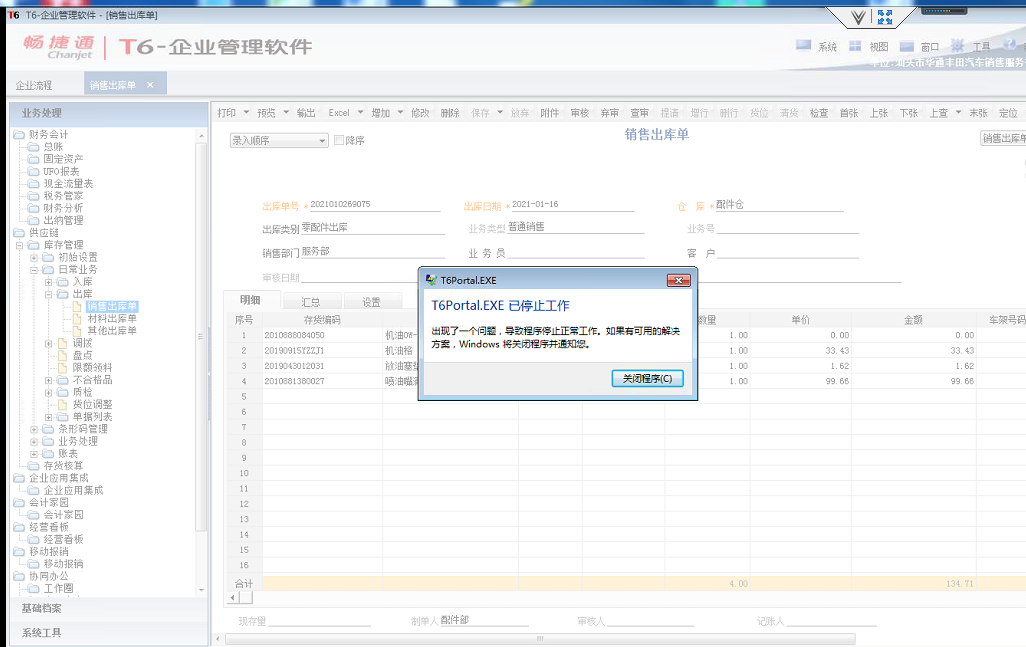Click the folder icon beside 总账
Screen dimensions: 1026x647
tap(33, 147)
